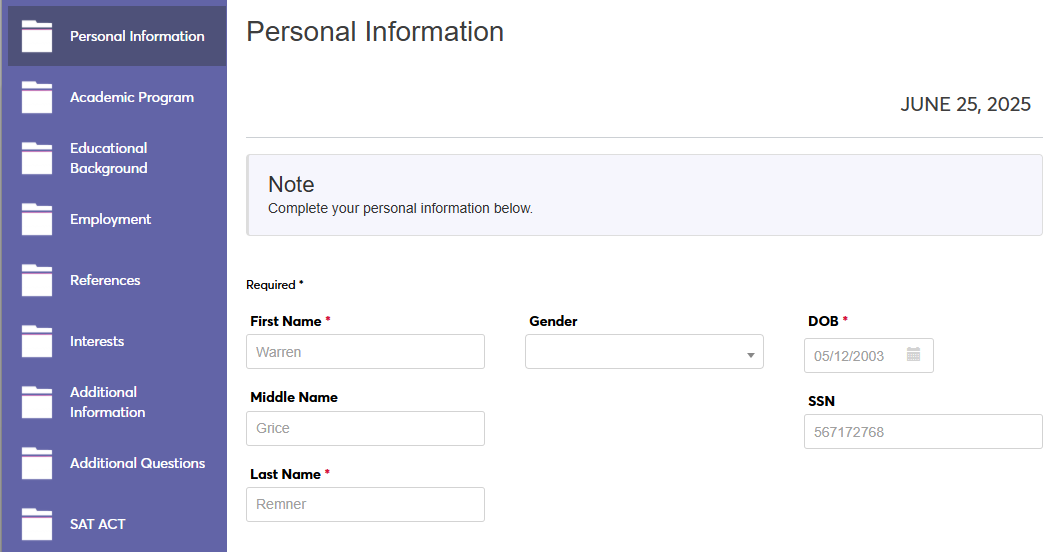Open the References sidebar link
This screenshot has width=1058, height=552.
point(105,280)
